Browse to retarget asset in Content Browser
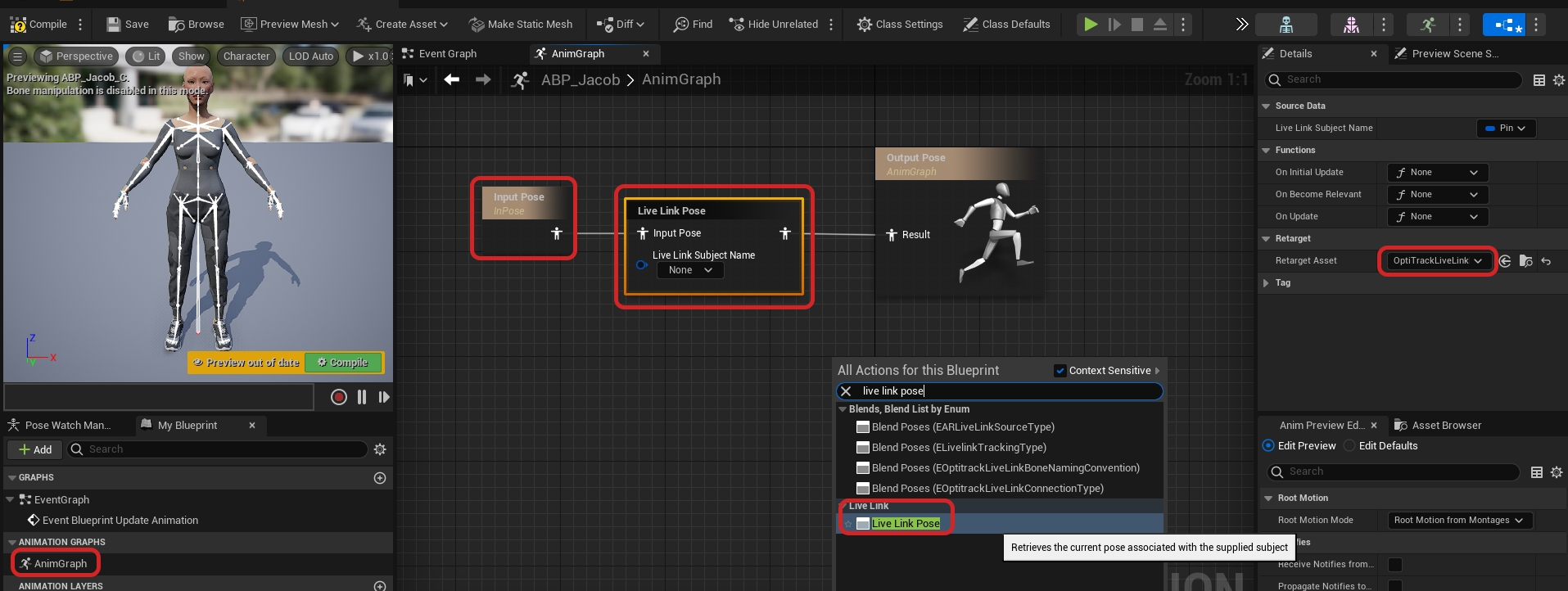 1525,261
